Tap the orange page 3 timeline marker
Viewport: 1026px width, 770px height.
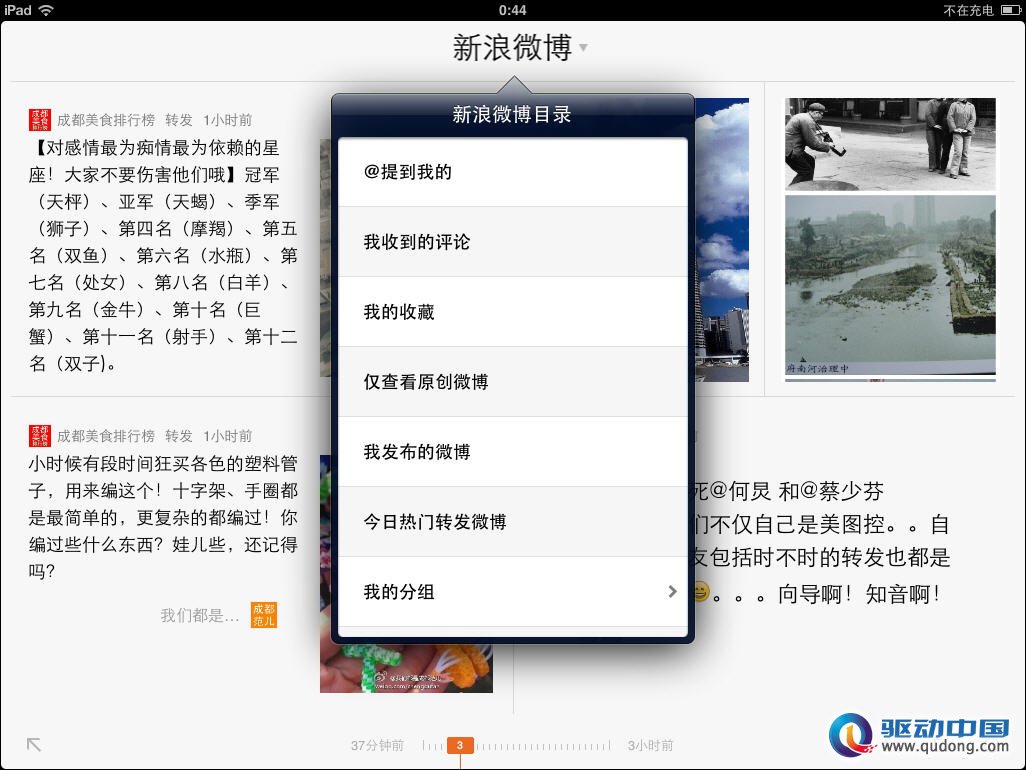(460, 745)
